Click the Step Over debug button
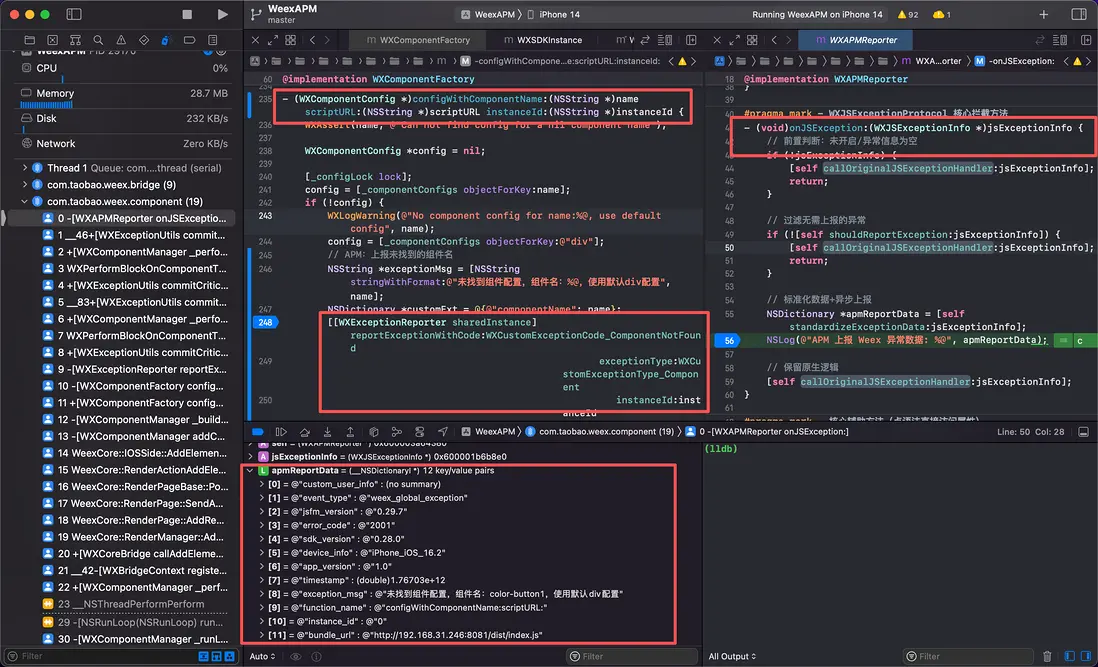 point(304,431)
